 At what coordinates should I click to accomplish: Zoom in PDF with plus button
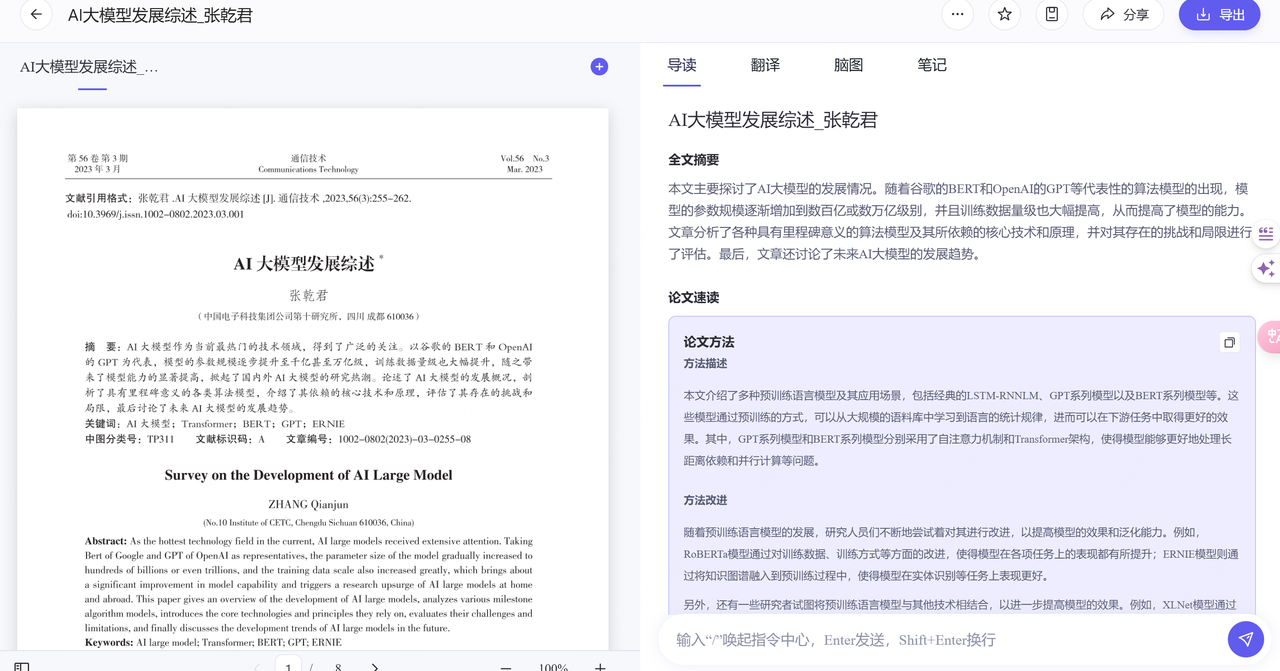point(600,667)
